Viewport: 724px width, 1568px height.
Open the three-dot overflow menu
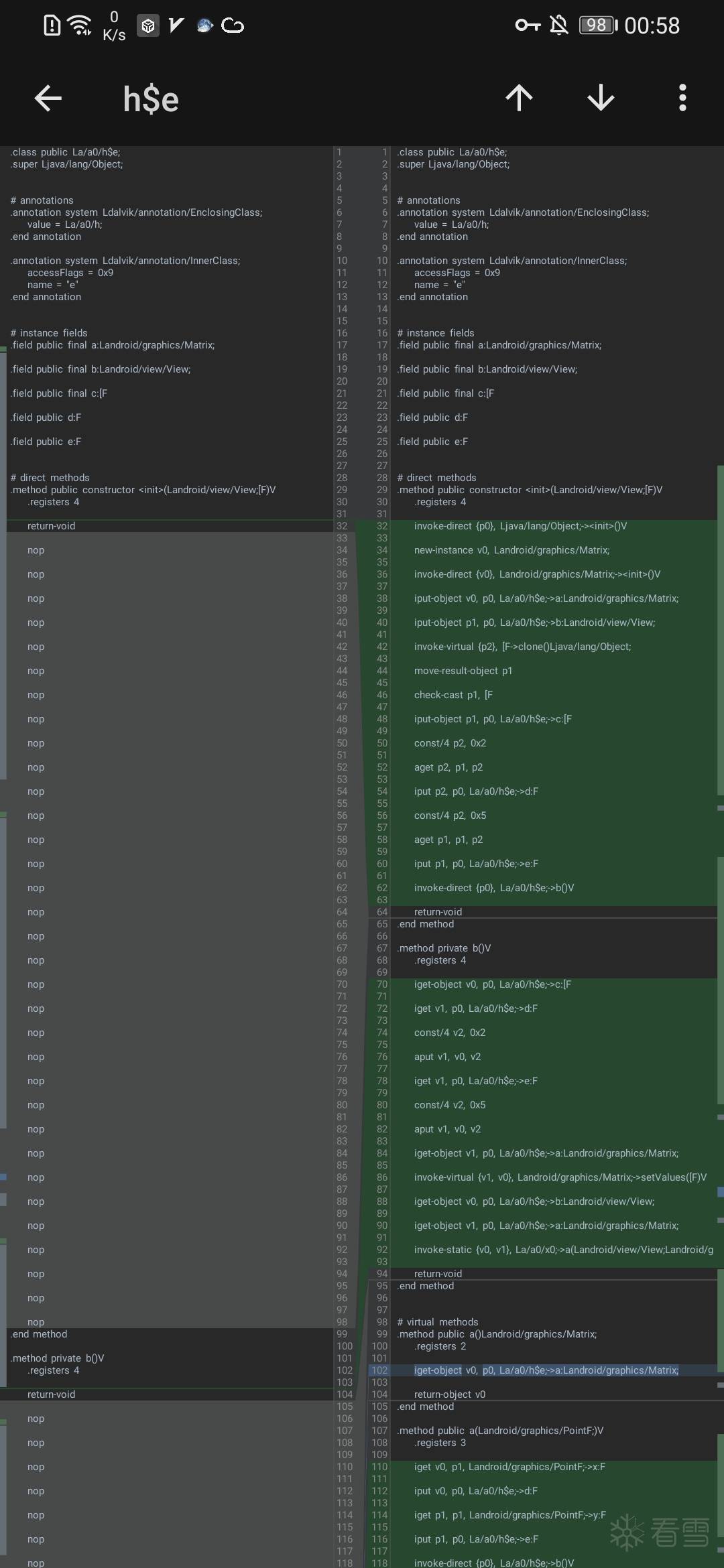pos(682,99)
